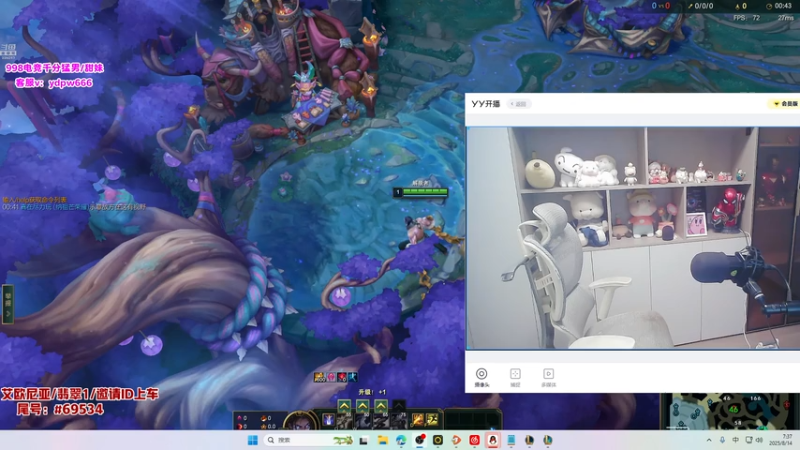Screen dimensions: 800x450
Task: Click the game minimap
Action: [x=730, y=411]
